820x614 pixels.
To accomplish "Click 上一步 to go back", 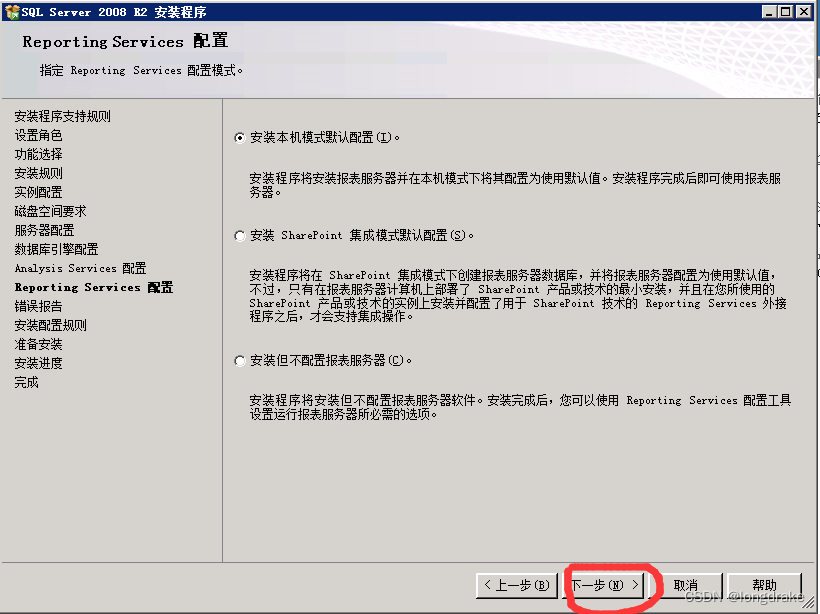I will 517,585.
